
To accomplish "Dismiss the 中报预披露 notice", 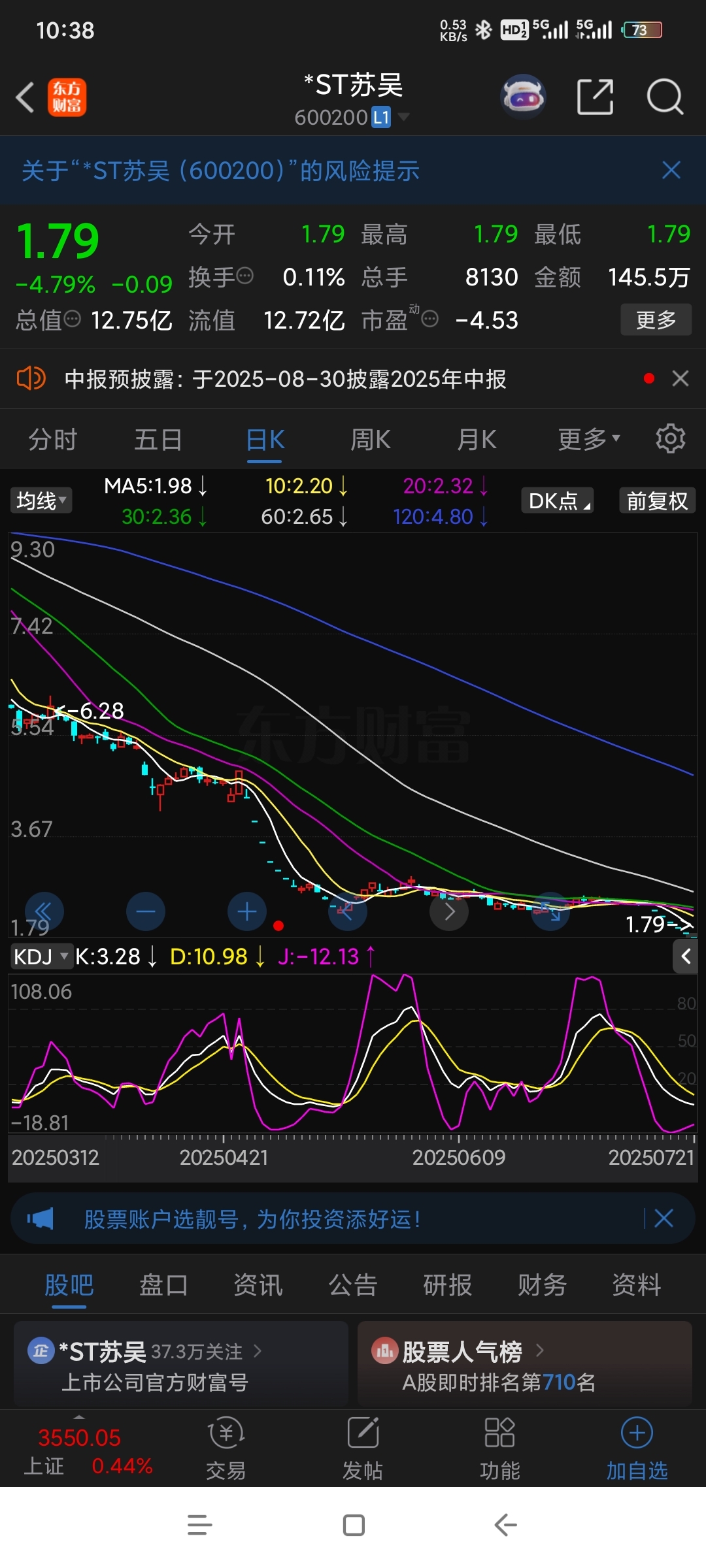I will pos(681,378).
